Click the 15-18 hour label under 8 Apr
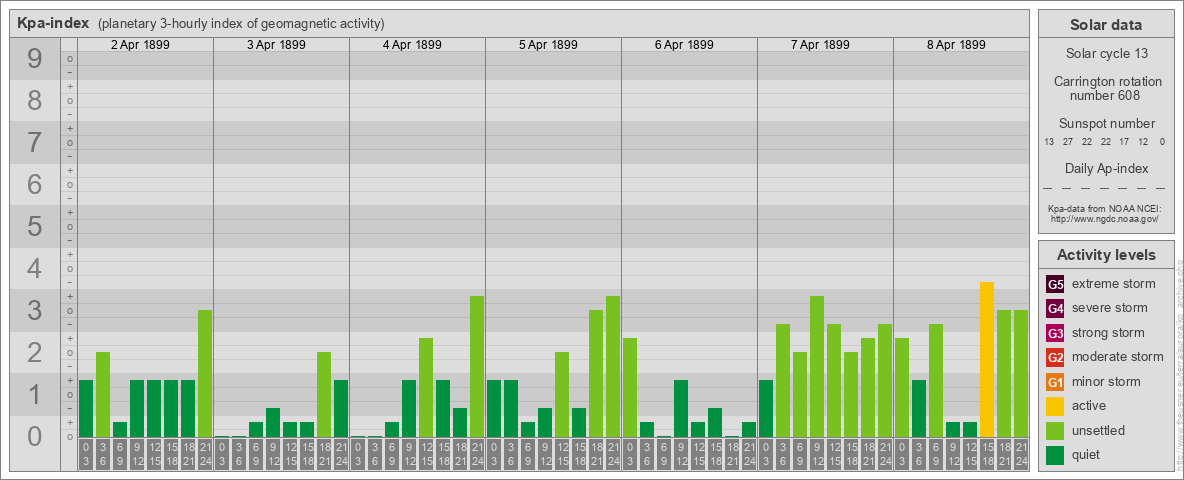This screenshot has width=1184, height=480. [x=987, y=455]
